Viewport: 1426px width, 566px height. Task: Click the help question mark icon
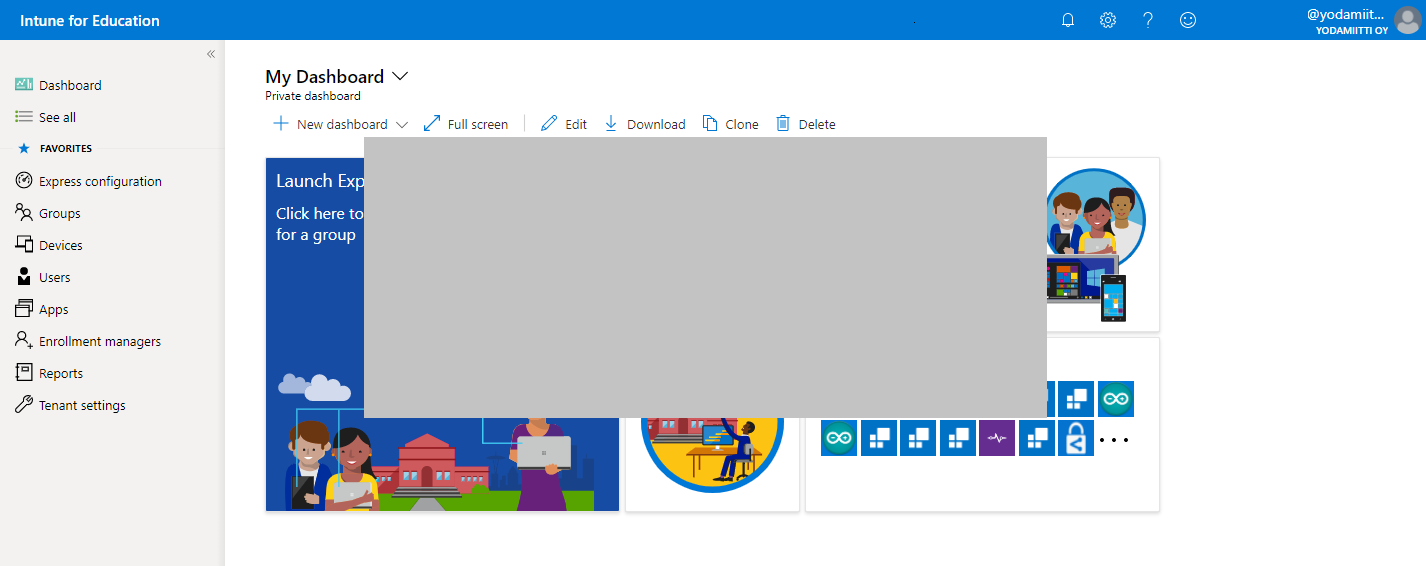click(1148, 20)
